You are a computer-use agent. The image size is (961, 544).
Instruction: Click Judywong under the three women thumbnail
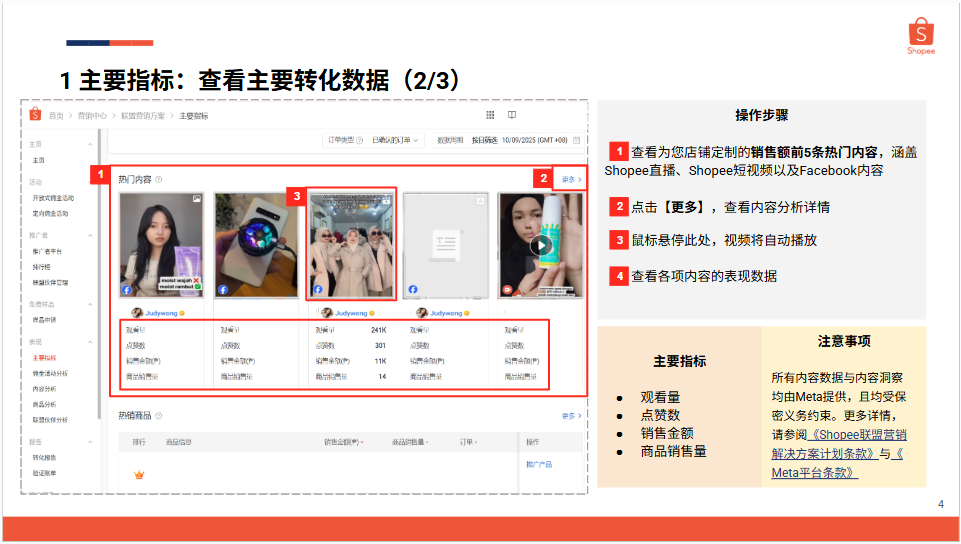(351, 313)
